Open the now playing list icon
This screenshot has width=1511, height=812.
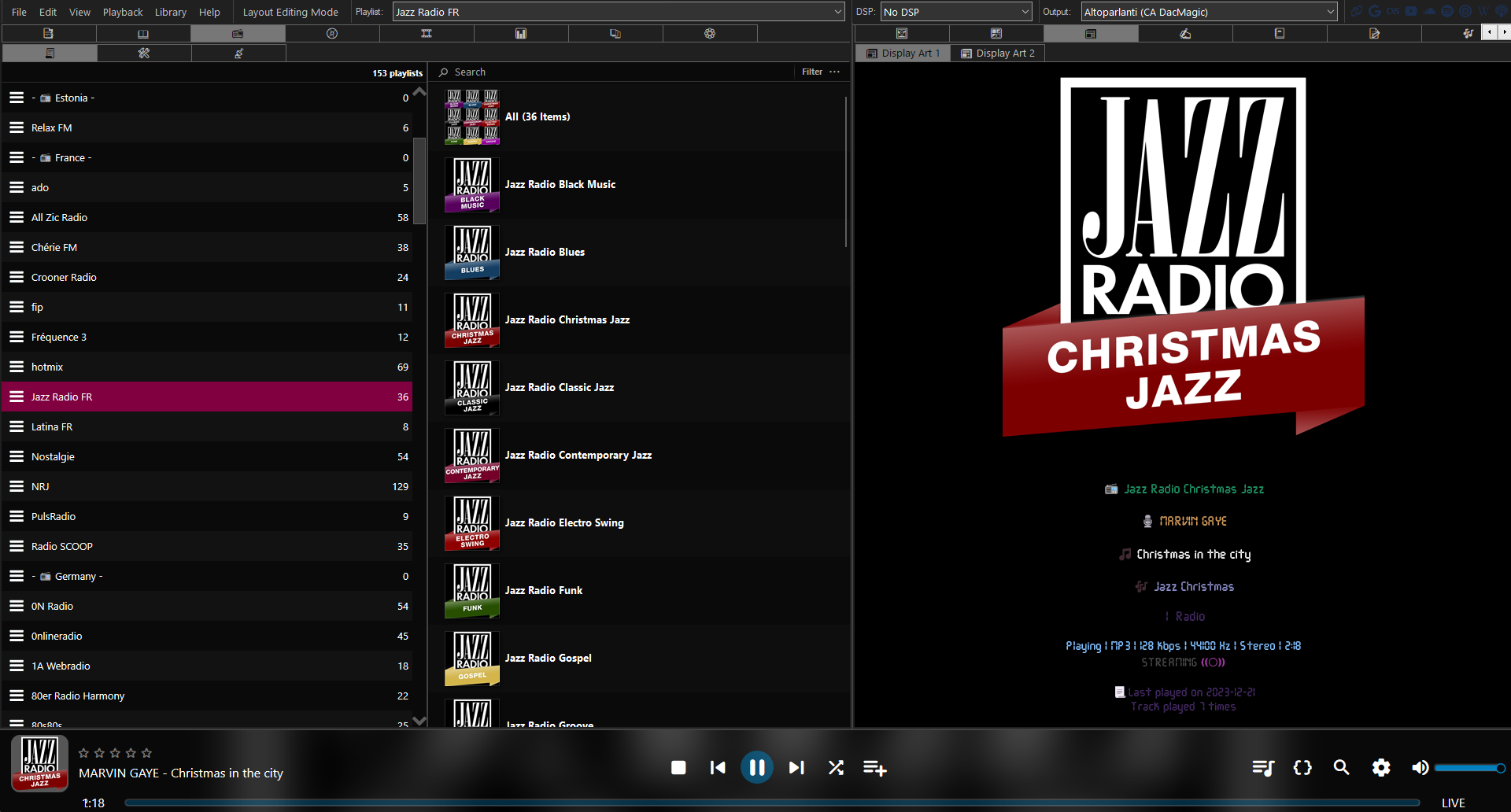coord(1263,767)
